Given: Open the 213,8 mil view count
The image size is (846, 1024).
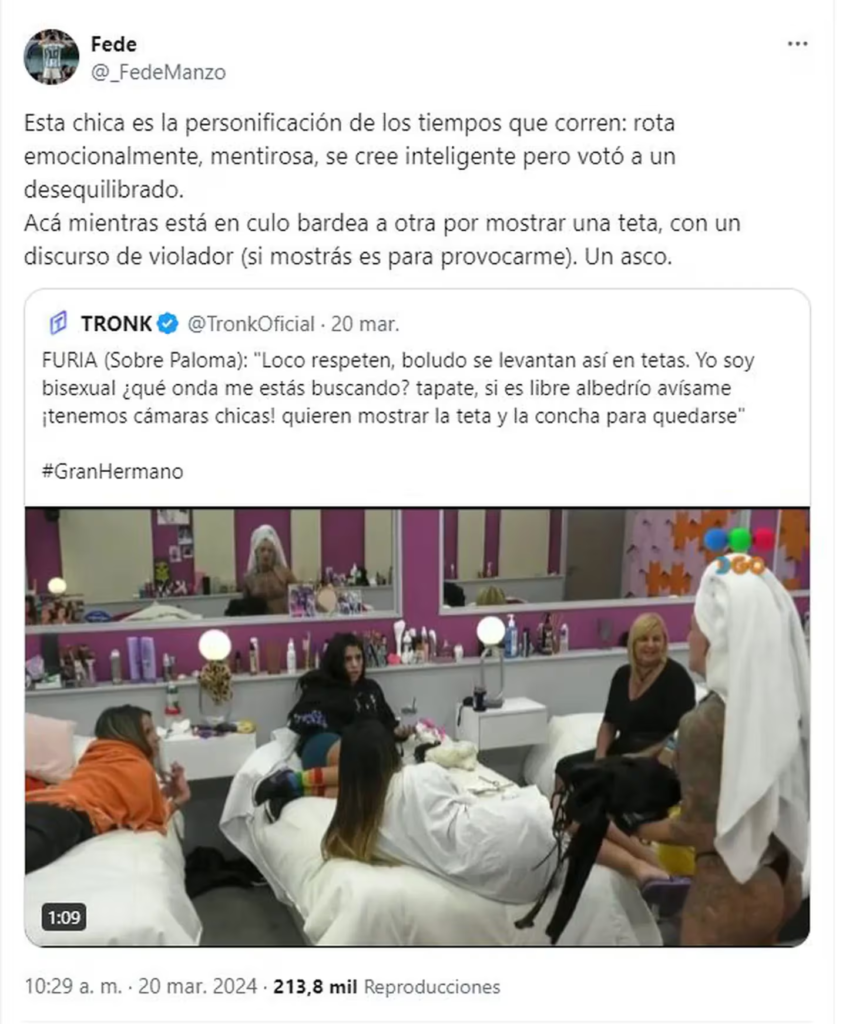Looking at the screenshot, I should [x=315, y=986].
